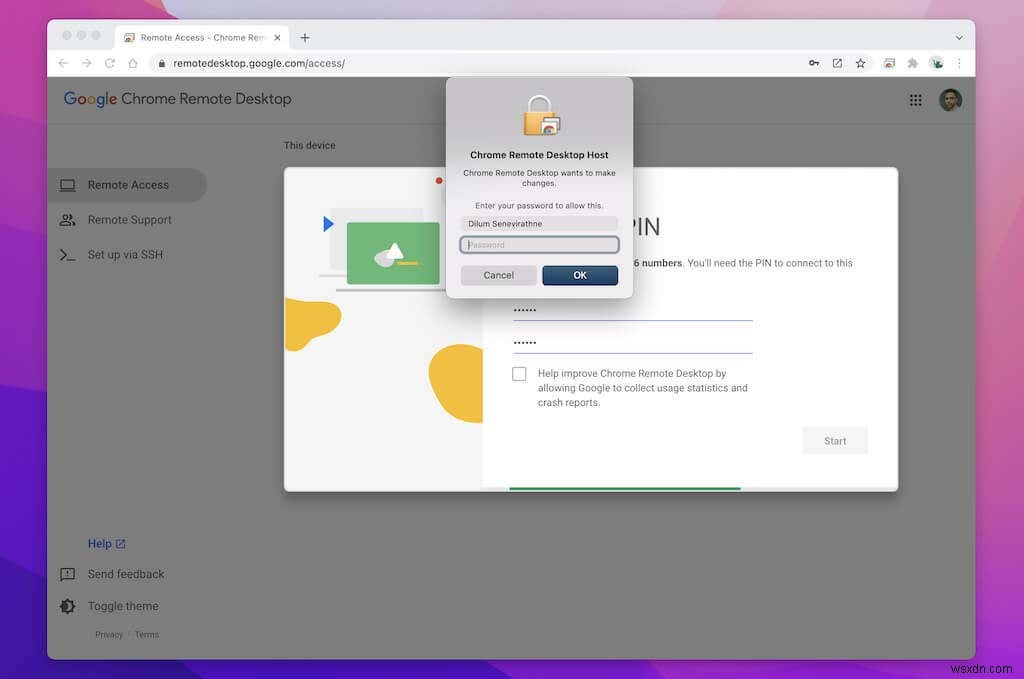The image size is (1024, 679).
Task: Open the Help link
Action: pos(101,543)
